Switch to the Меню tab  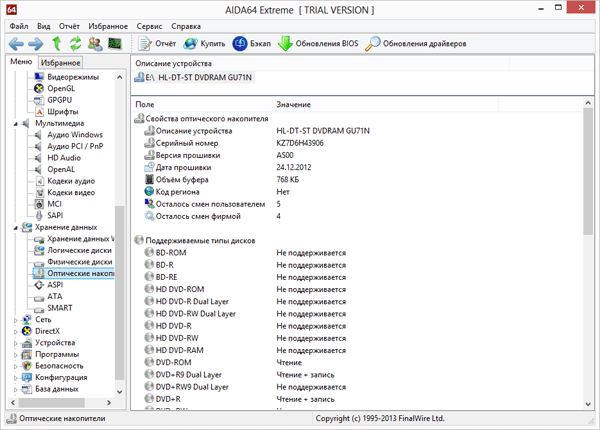click(21, 62)
